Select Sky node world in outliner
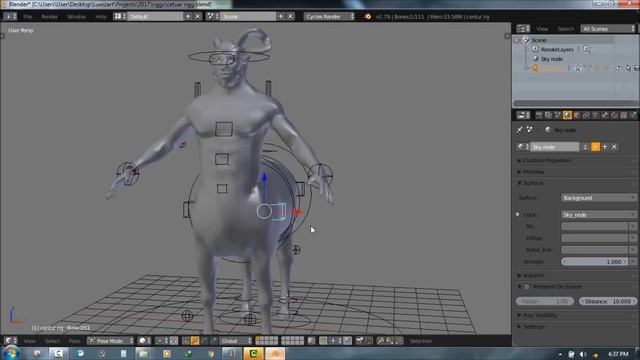The height and width of the screenshot is (360, 640). click(x=551, y=59)
